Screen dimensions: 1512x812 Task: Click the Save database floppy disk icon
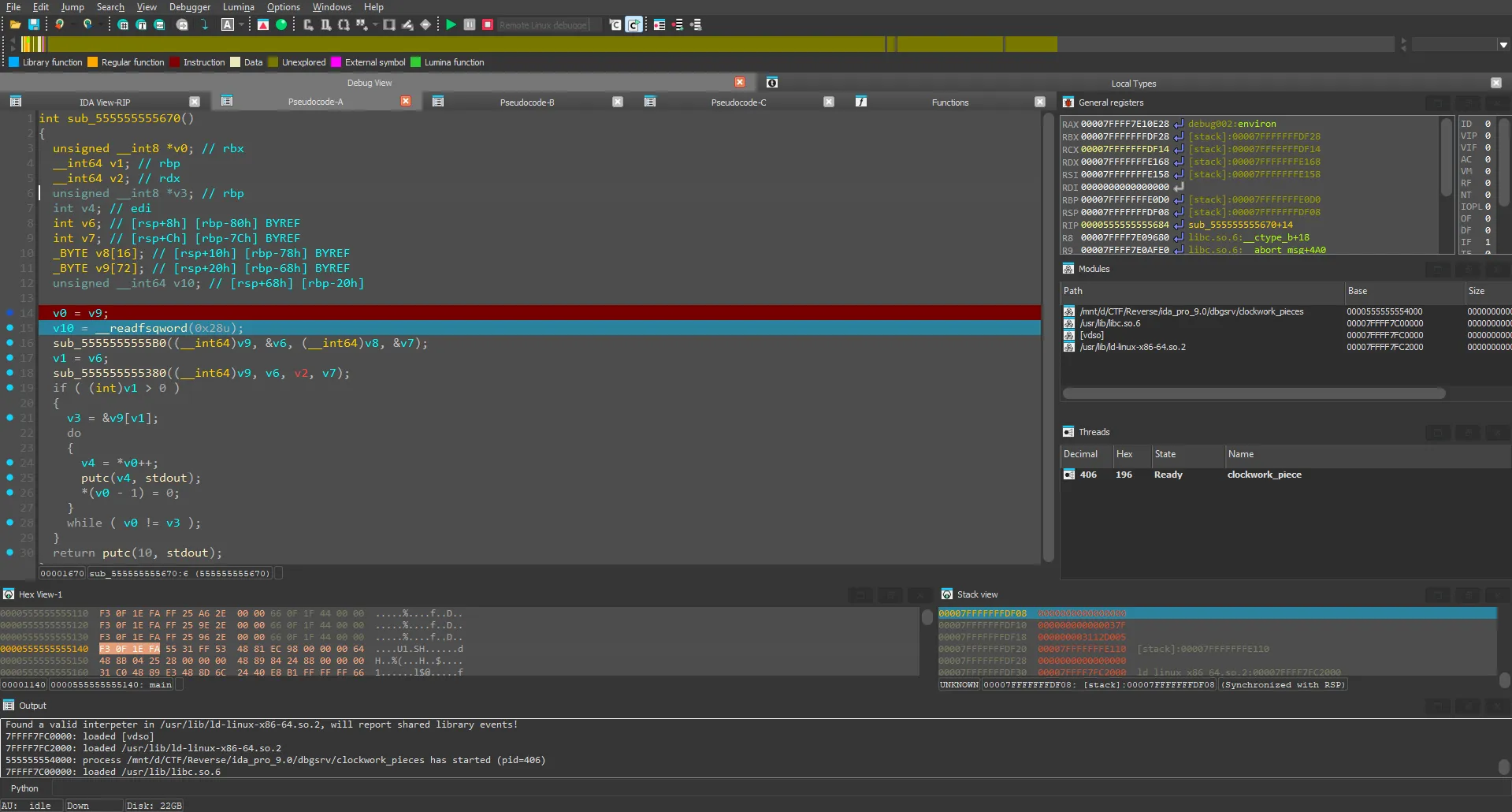point(34,24)
